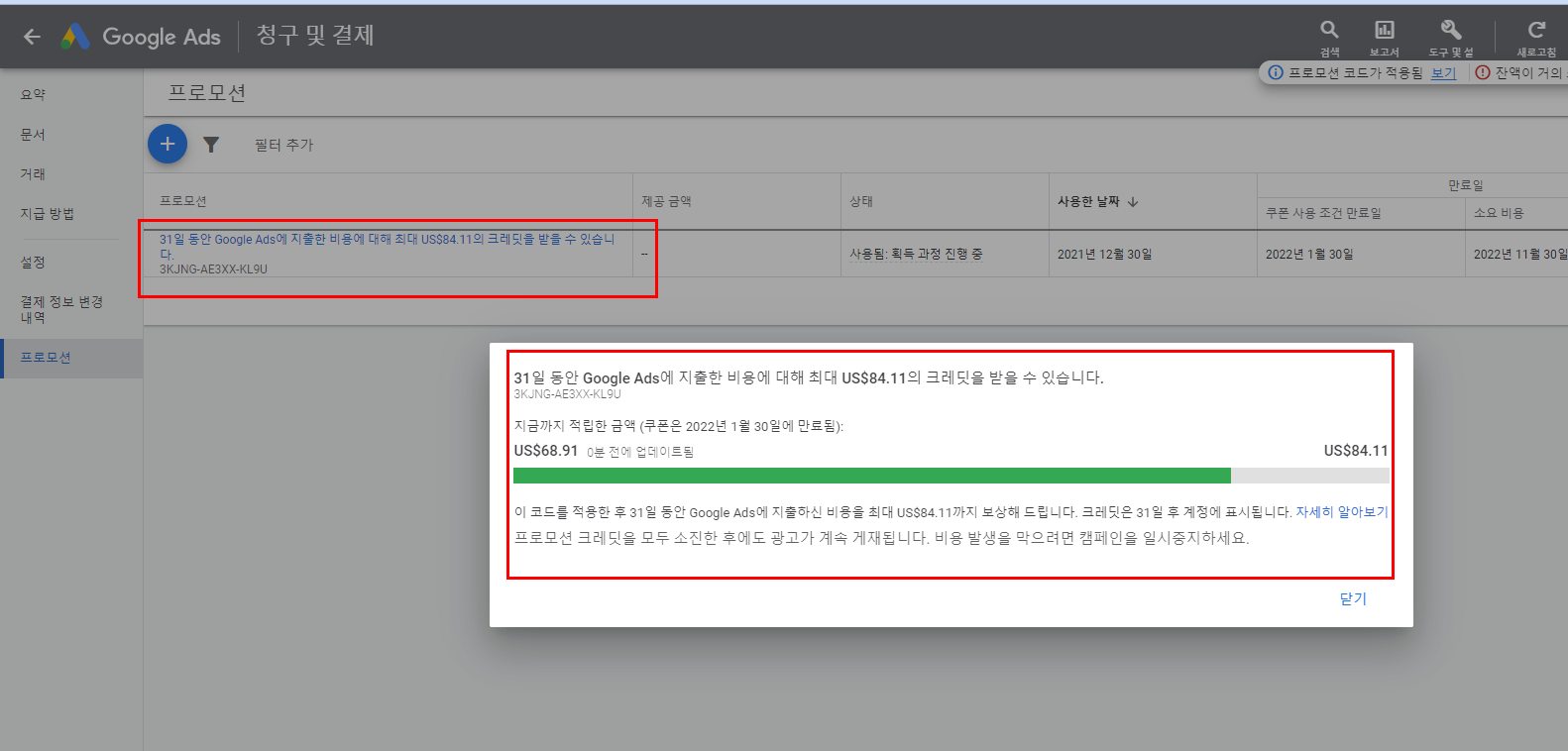This screenshot has height=751, width=1568.
Task: Click the 잔액이 거의 balance warning text
Action: click(1531, 72)
